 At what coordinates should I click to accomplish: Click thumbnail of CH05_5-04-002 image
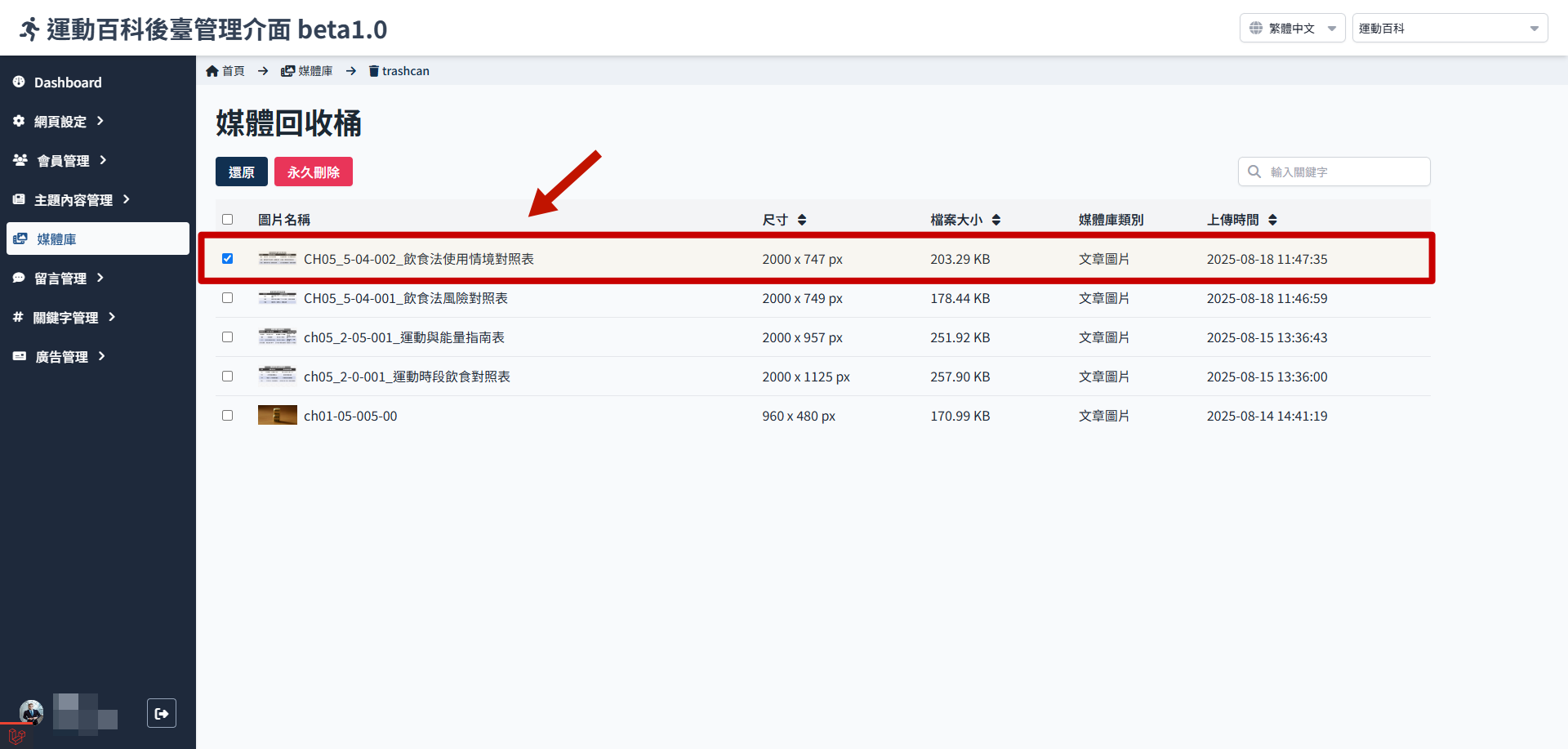278,259
